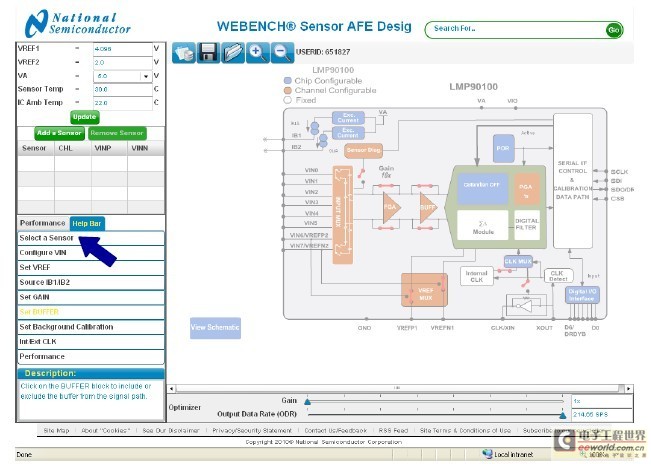Click the green Update button
The height and width of the screenshot is (464, 651).
tap(85, 117)
